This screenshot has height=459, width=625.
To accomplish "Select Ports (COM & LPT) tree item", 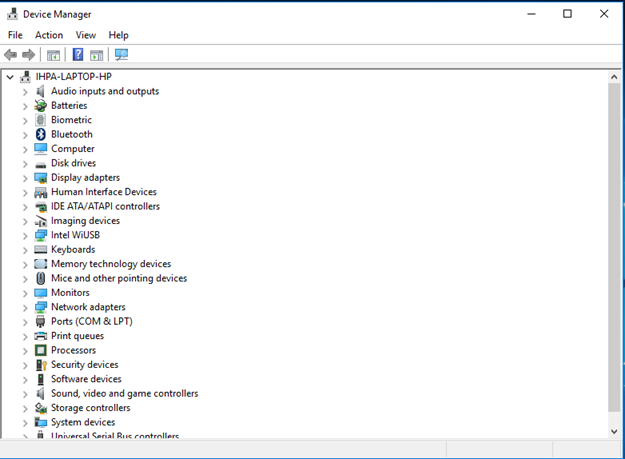I will 91,321.
